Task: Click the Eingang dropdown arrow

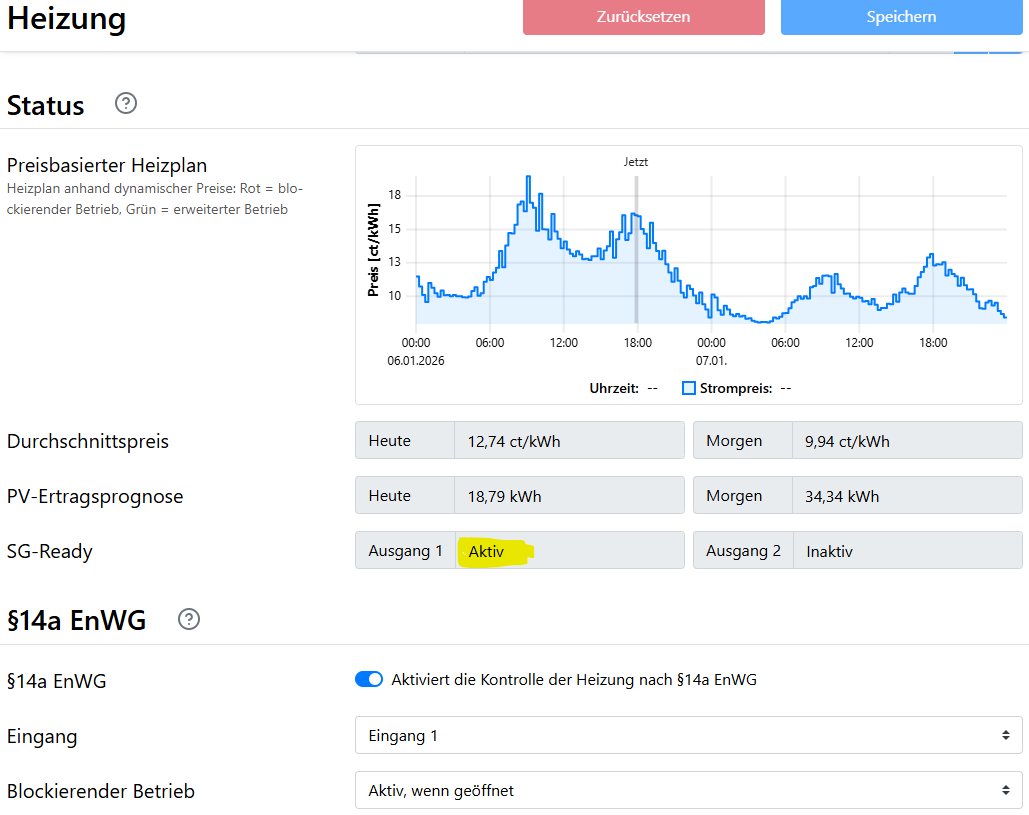Action: point(1005,736)
